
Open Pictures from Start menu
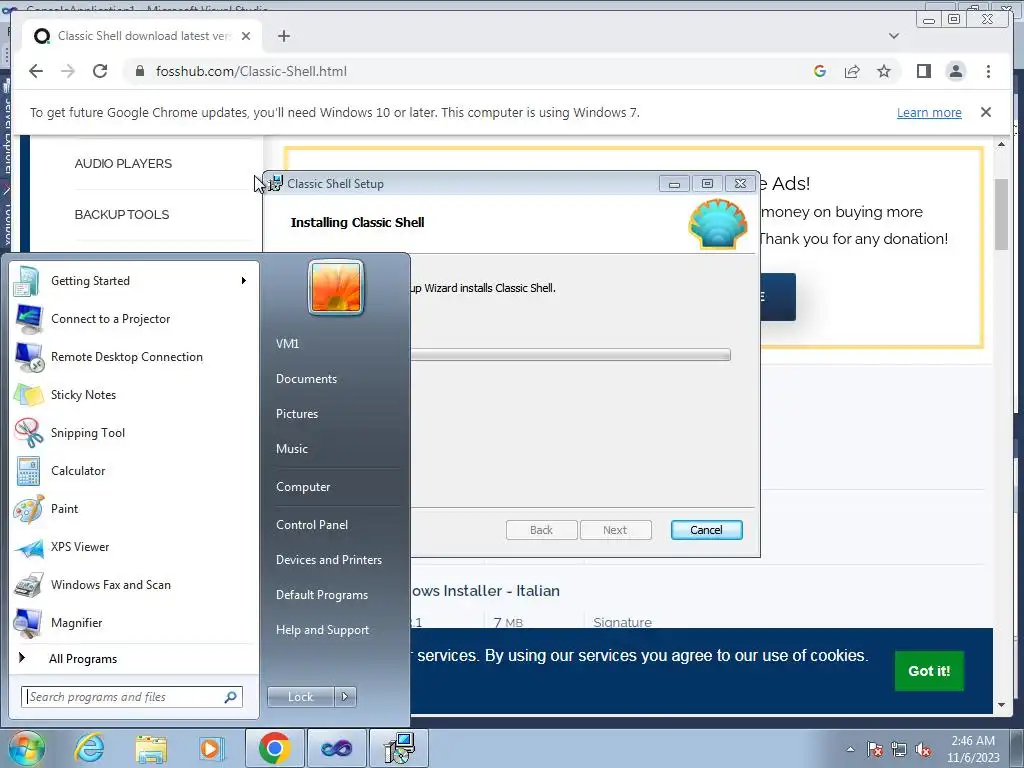click(x=297, y=414)
